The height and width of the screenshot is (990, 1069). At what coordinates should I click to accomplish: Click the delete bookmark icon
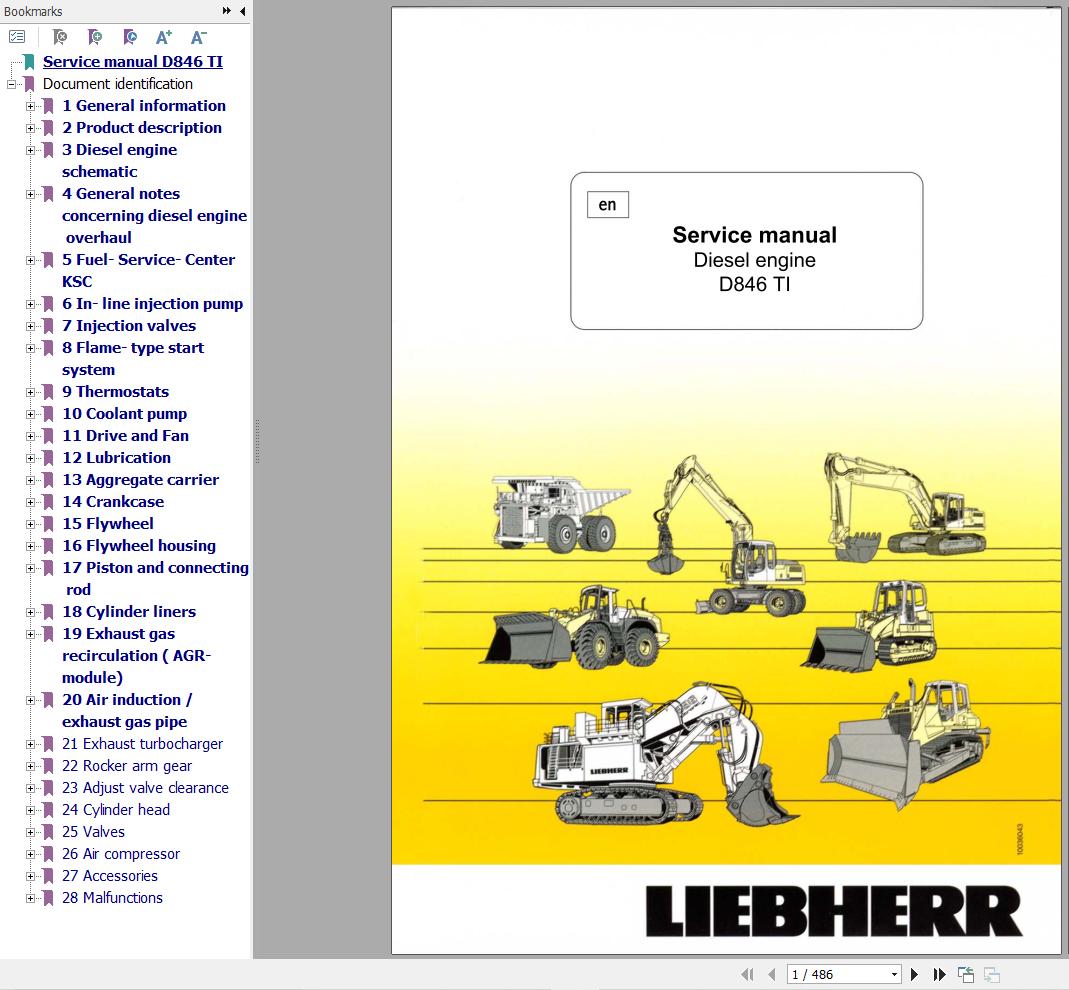[x=60, y=37]
